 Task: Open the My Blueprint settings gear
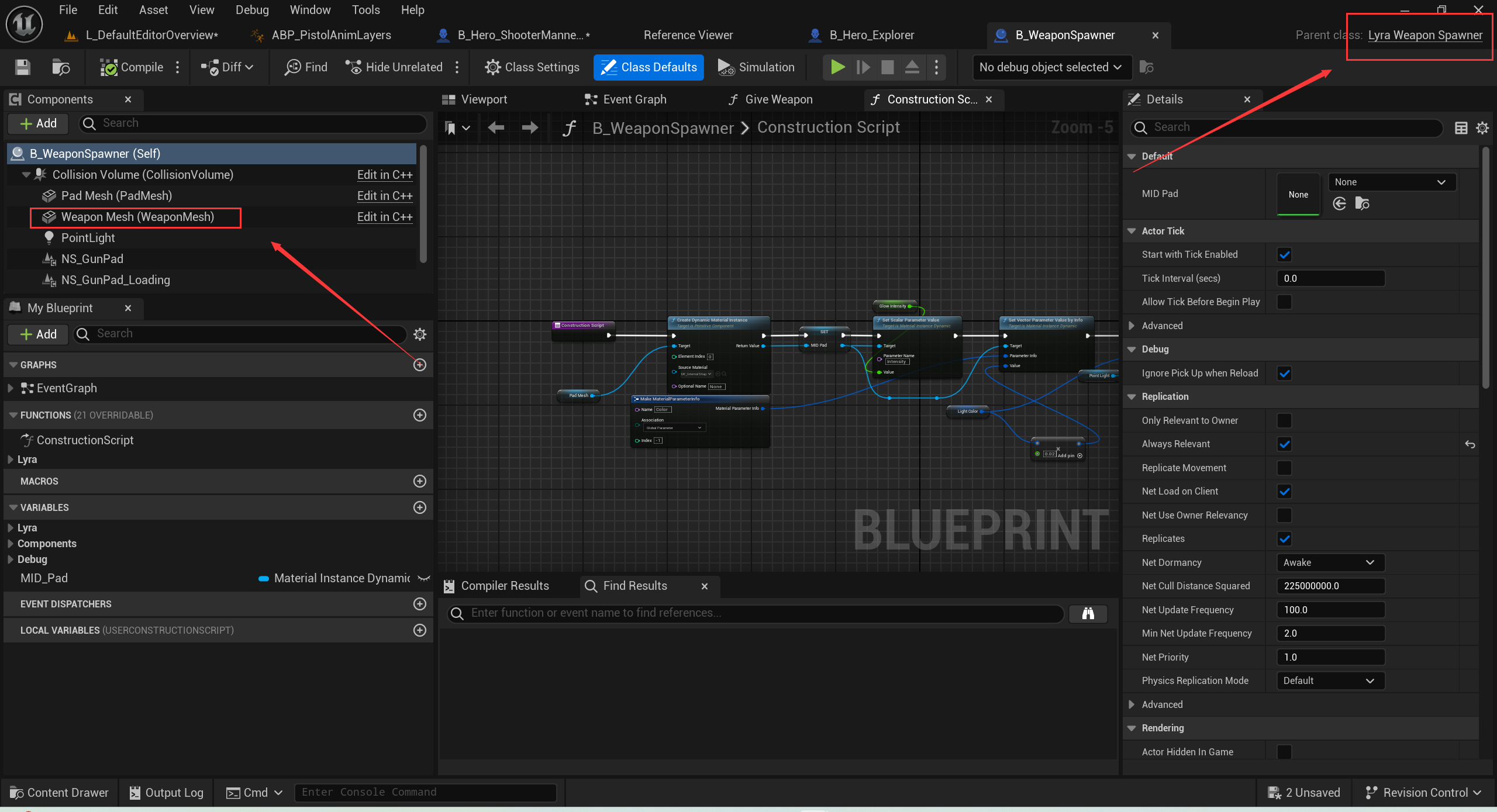click(420, 334)
